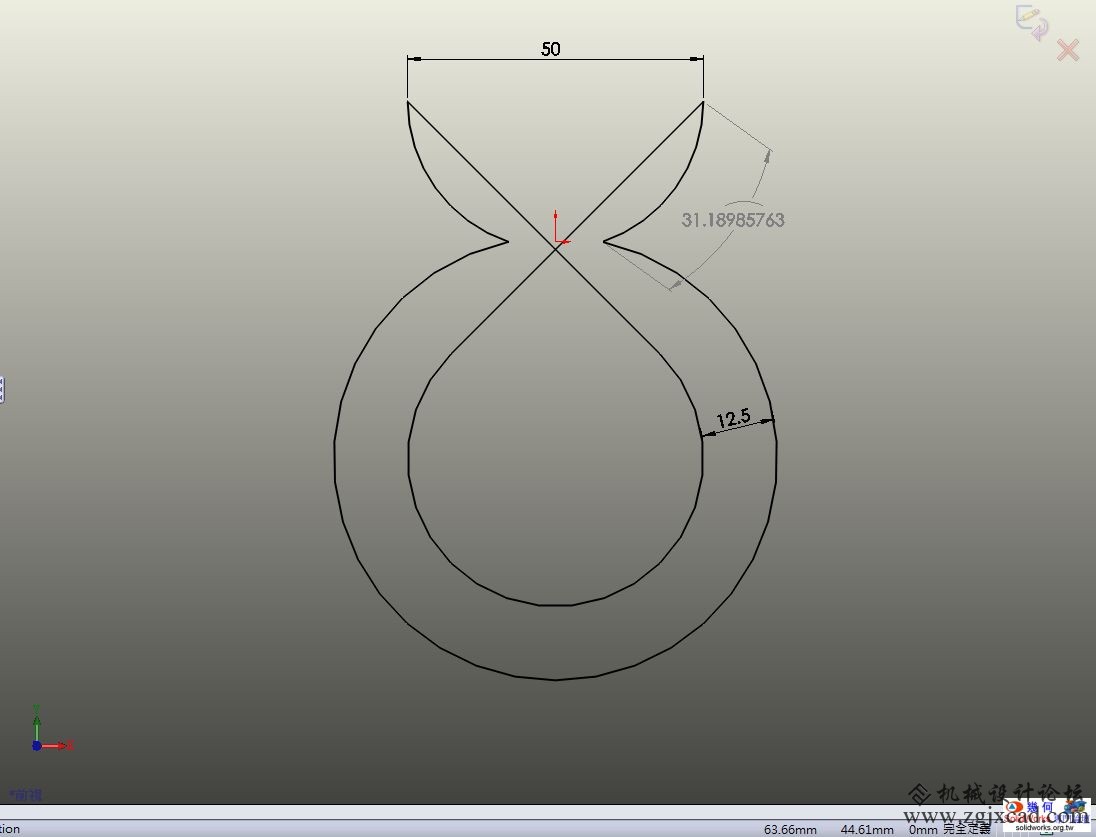Click the 0mm value in status bar
Image resolution: width=1096 pixels, height=837 pixels.
click(x=923, y=829)
